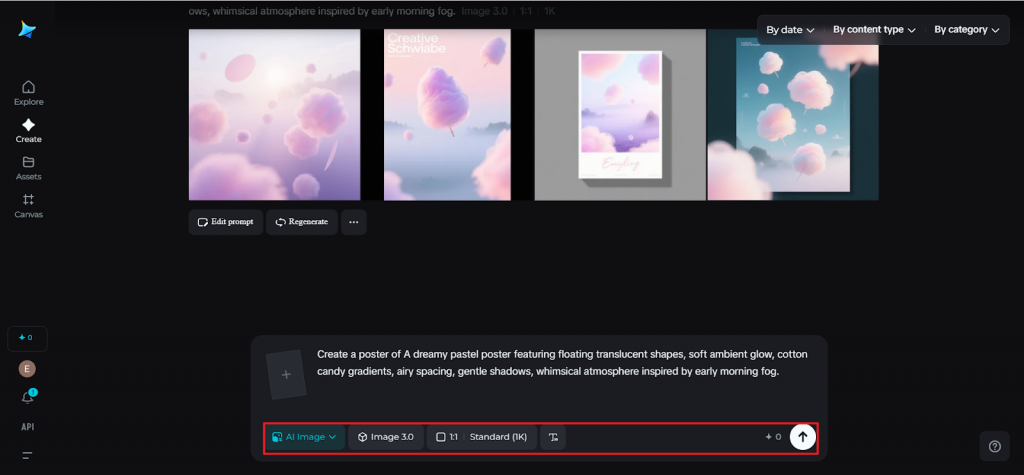
Task: Submit the prompt with the arrow button
Action: click(802, 437)
